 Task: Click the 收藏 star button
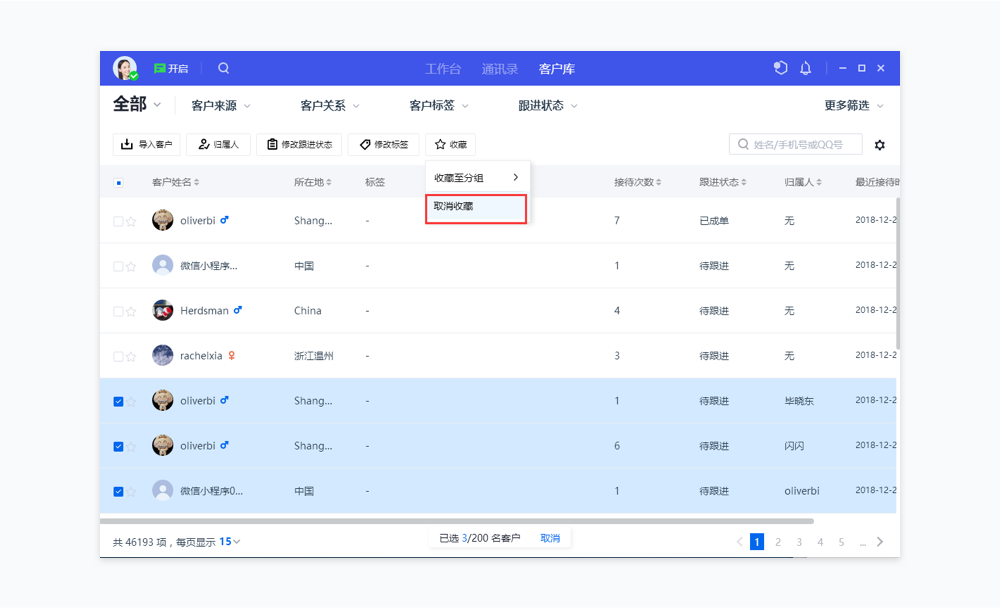450,144
